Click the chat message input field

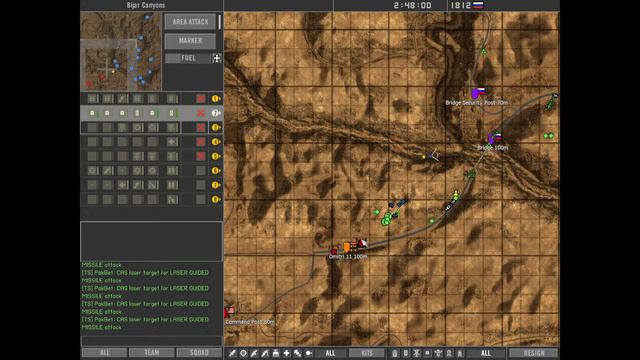point(151,341)
